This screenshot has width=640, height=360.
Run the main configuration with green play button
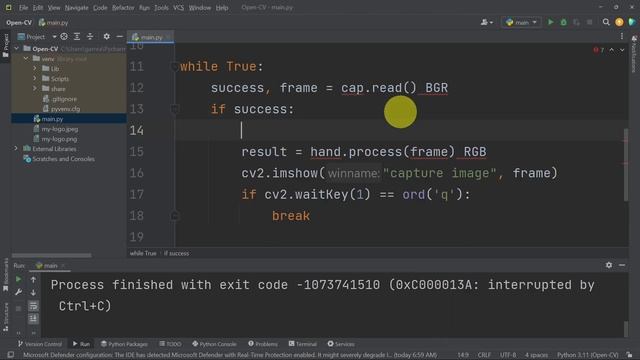[551, 22]
